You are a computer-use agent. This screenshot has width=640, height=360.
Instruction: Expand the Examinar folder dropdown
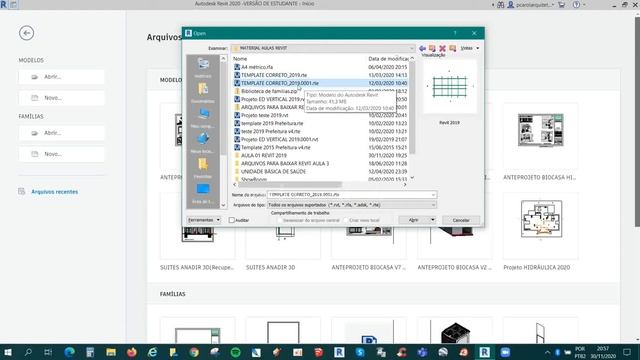pos(411,48)
